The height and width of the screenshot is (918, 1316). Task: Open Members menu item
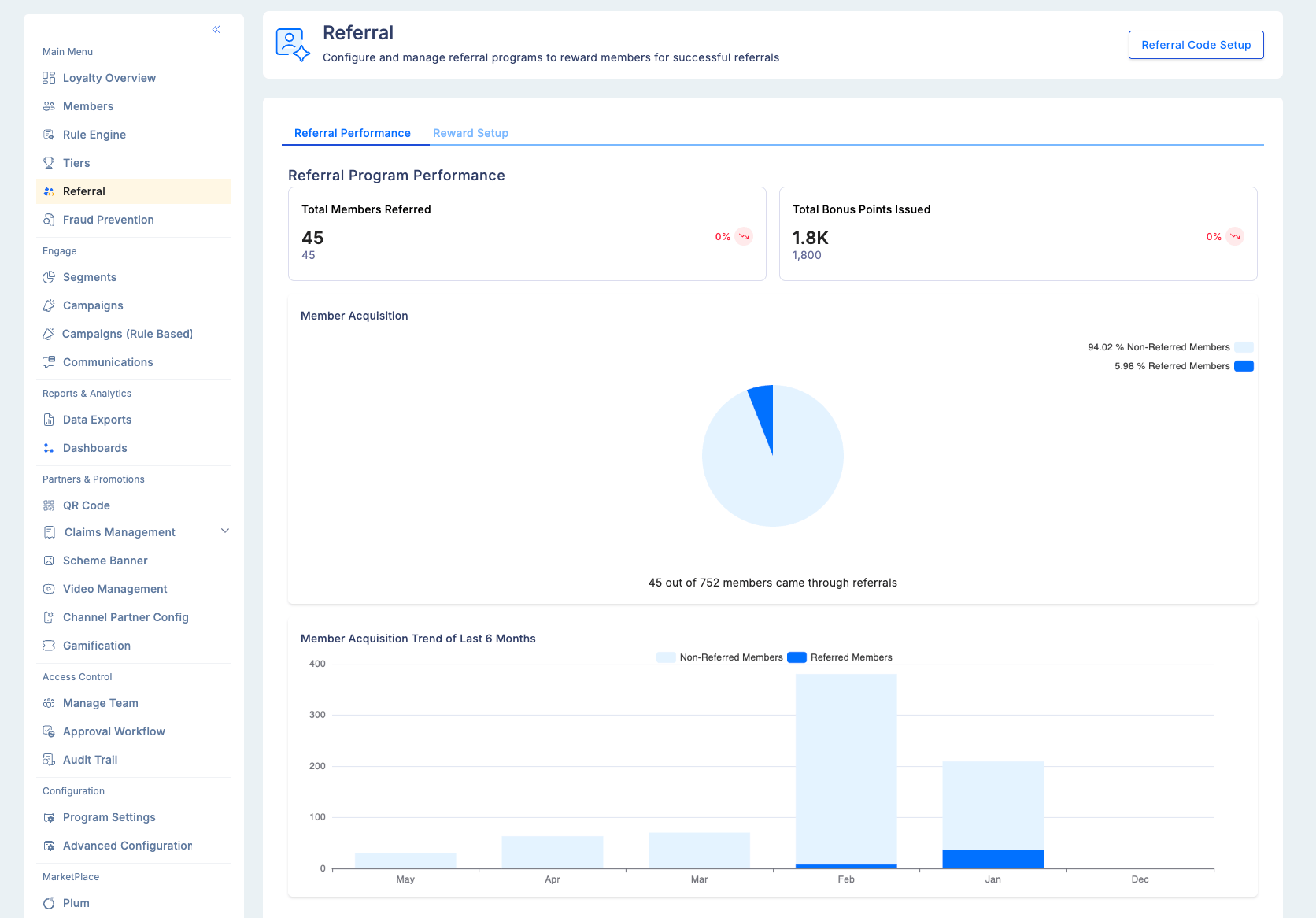(134, 106)
